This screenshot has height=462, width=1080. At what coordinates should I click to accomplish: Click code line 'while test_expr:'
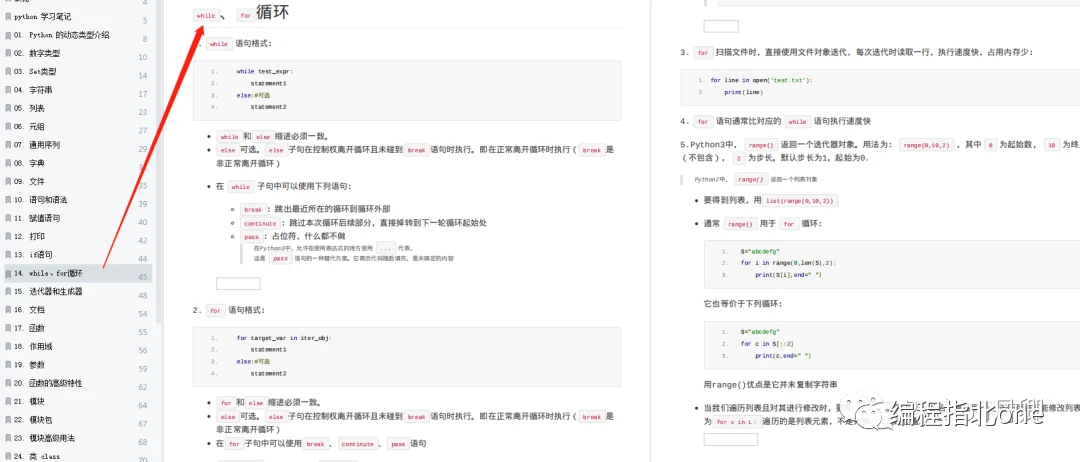264,71
